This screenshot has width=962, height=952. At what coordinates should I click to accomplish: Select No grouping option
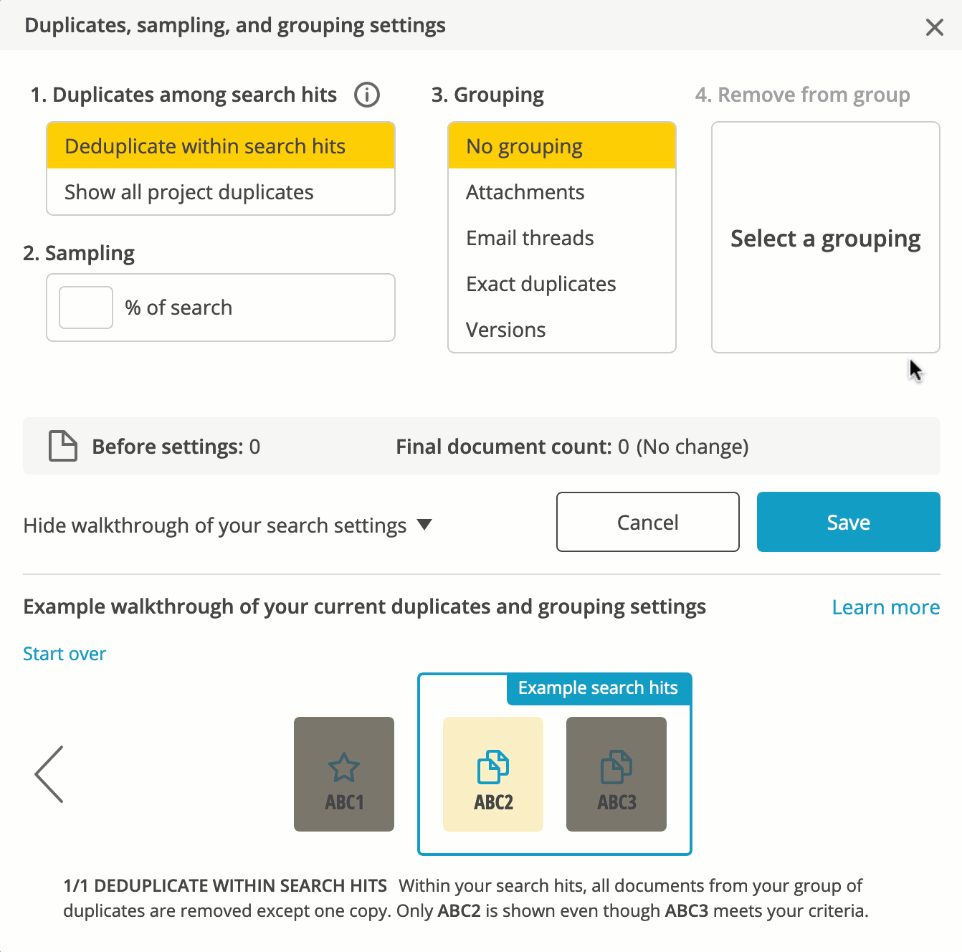coord(561,146)
